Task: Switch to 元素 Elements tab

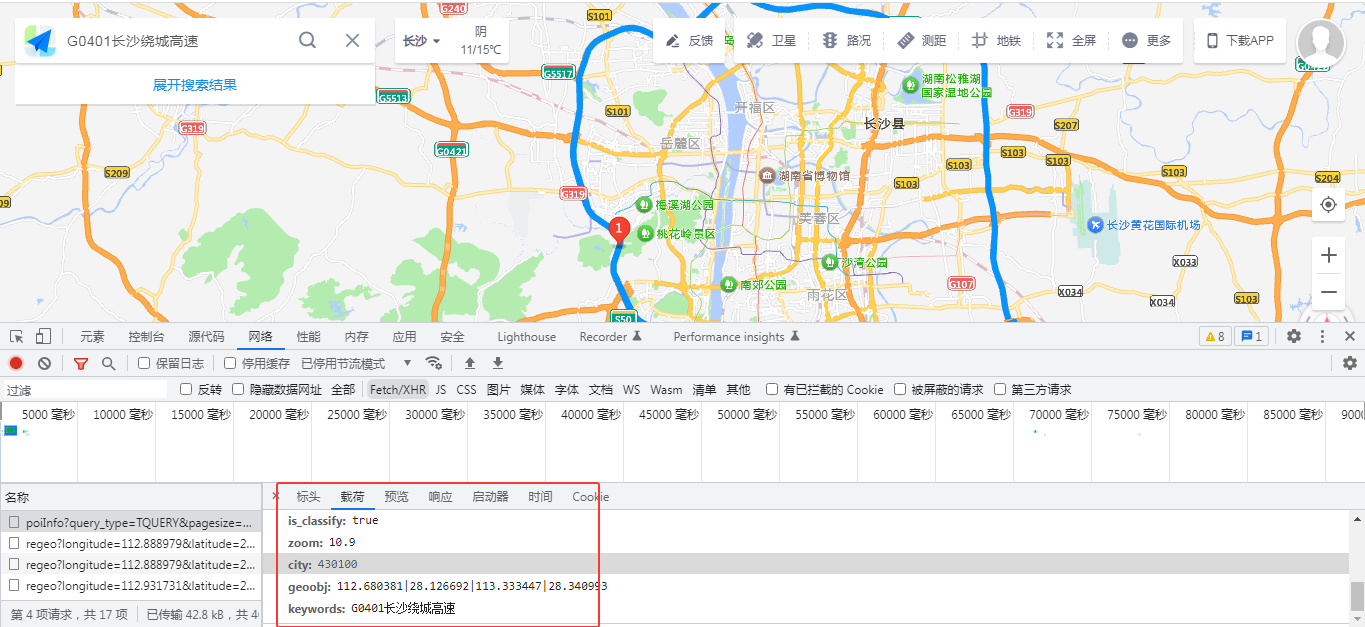Action: point(92,337)
